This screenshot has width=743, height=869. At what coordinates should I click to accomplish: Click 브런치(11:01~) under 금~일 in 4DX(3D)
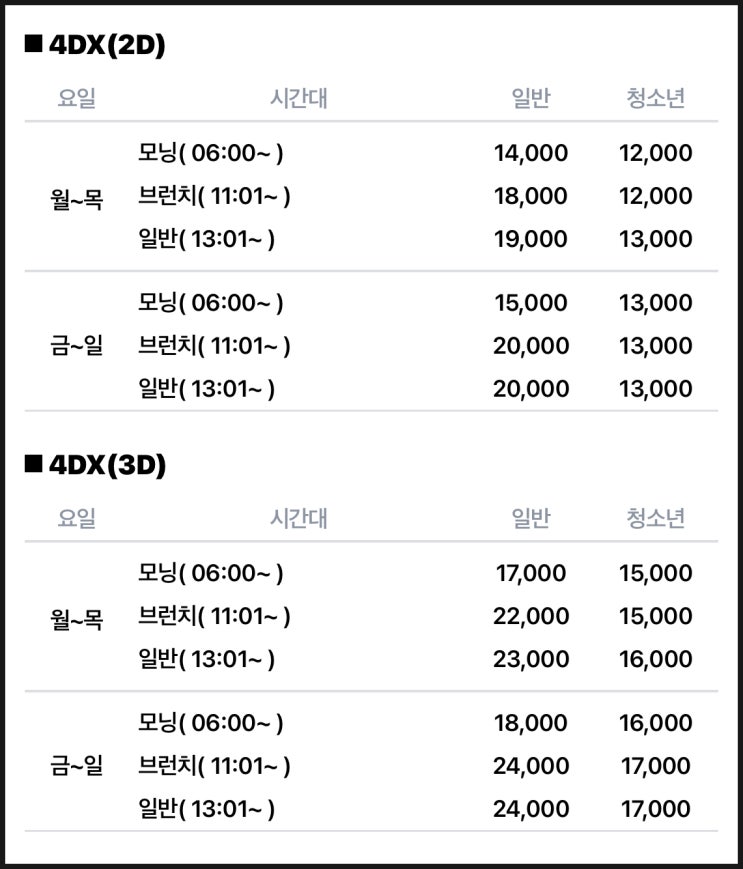(x=215, y=767)
